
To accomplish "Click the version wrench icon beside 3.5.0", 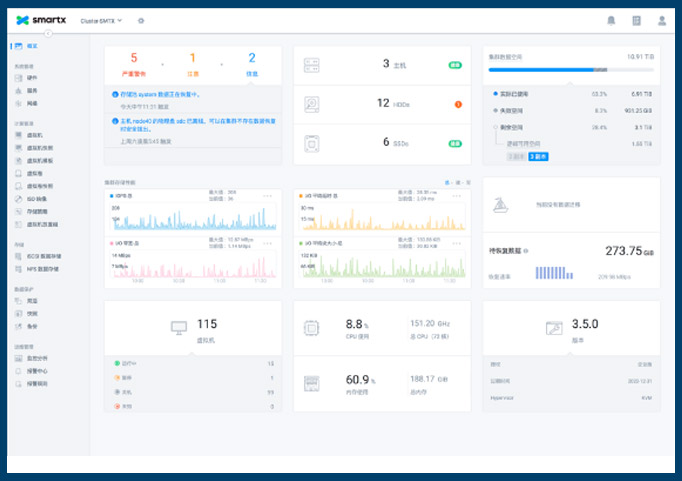I will tap(554, 328).
